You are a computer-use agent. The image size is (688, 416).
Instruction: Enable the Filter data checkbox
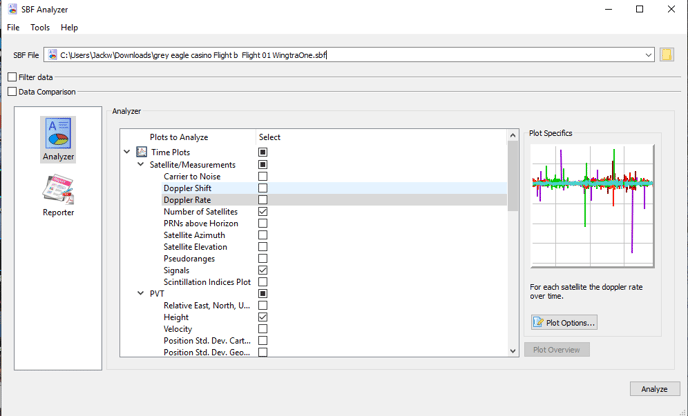[12, 77]
